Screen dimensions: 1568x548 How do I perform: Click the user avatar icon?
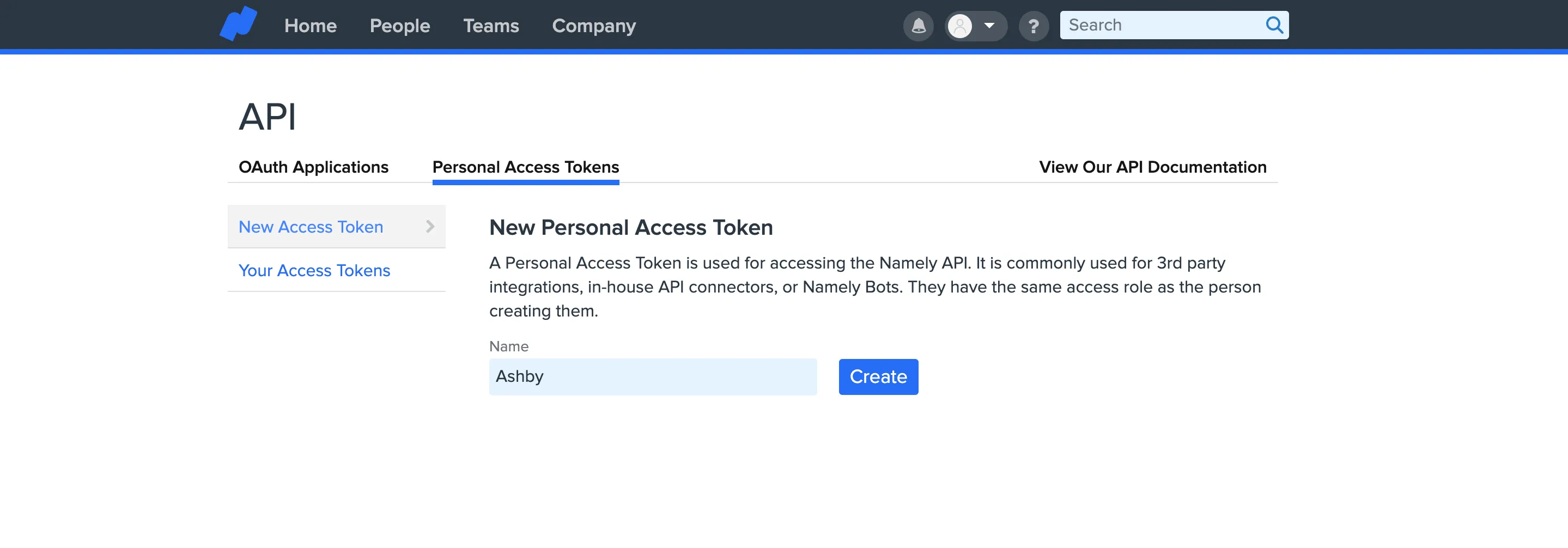point(959,26)
